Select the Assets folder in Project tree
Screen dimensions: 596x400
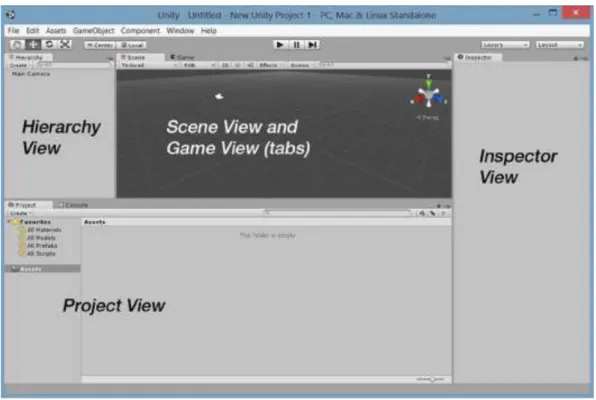coord(43,269)
